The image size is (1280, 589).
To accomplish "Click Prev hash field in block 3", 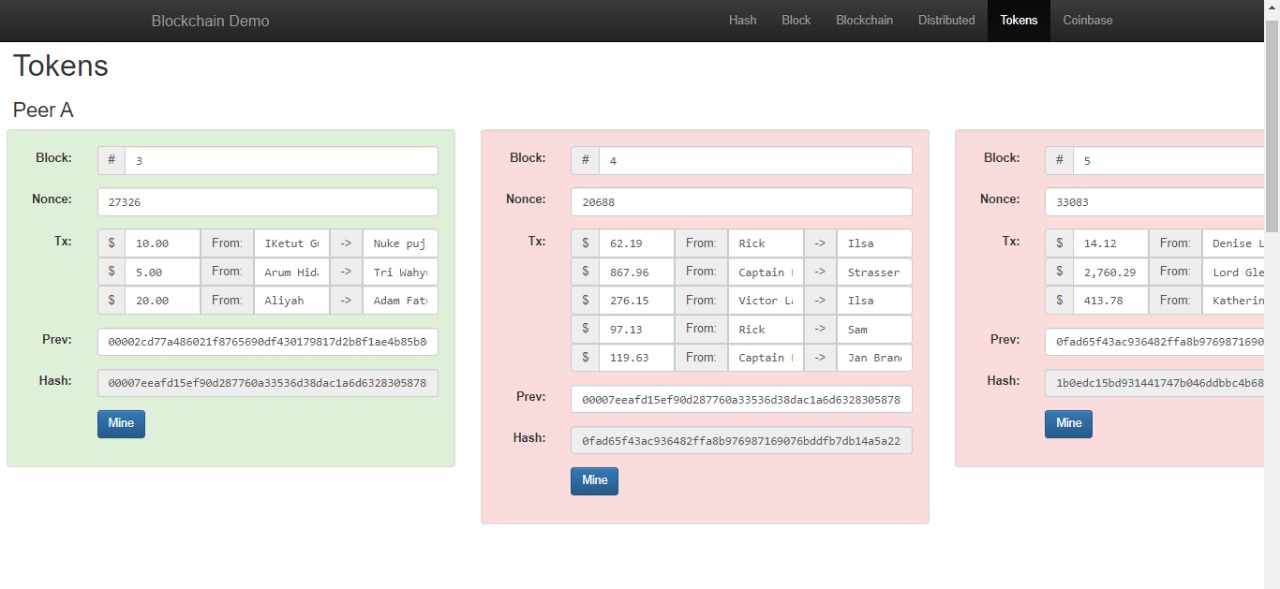I will [x=267, y=342].
